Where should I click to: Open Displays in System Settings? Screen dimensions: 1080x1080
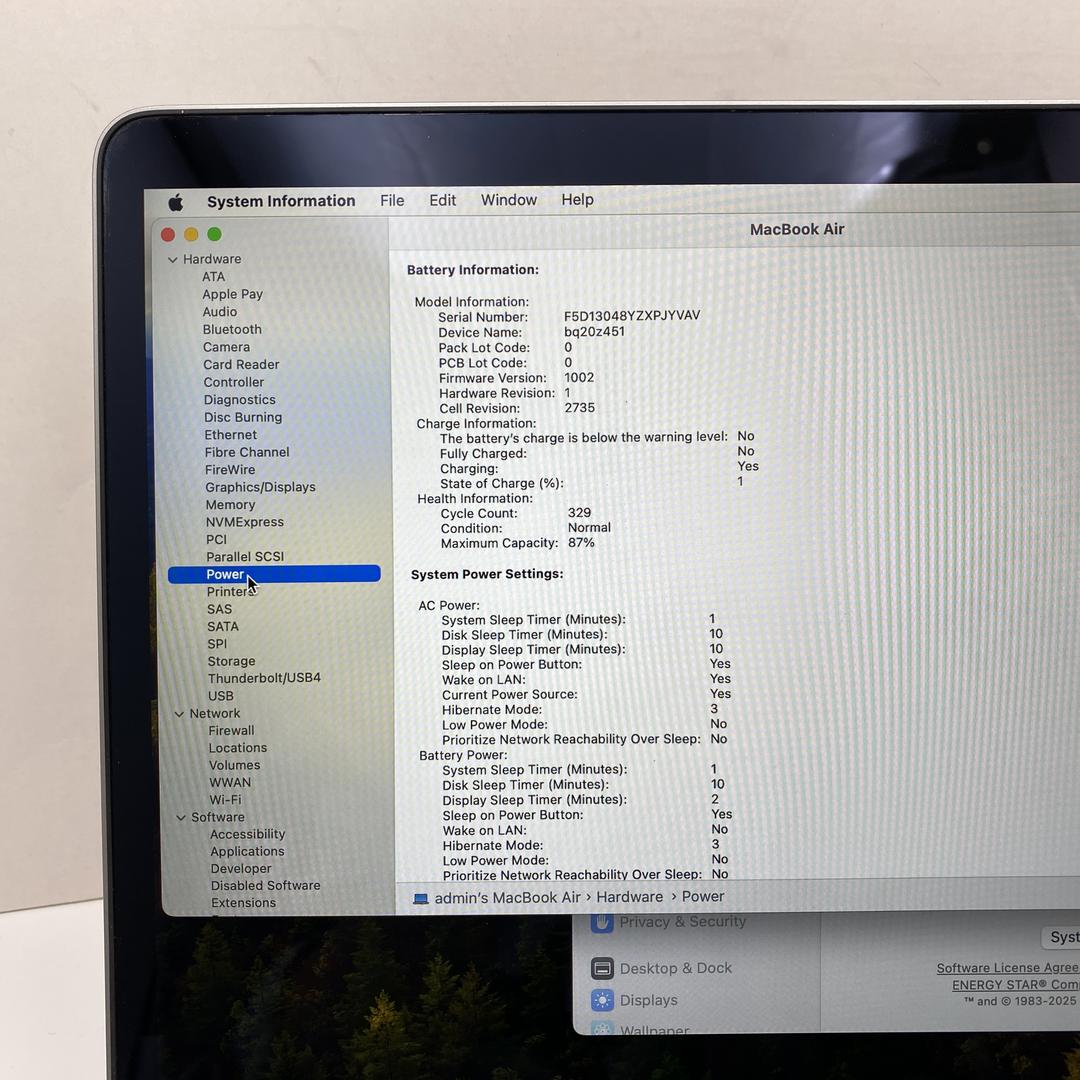coord(634,1001)
